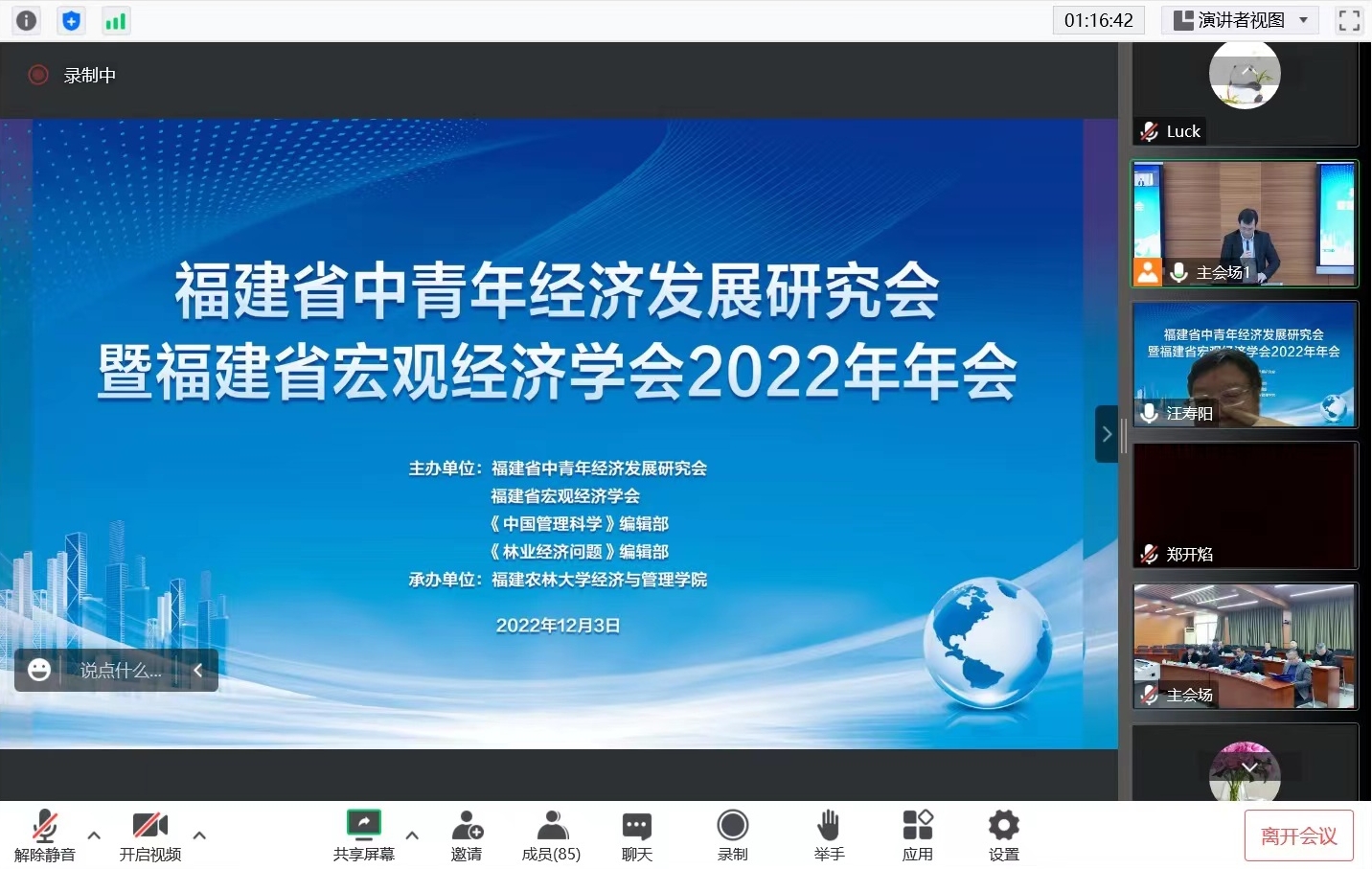This screenshot has height=869, width=1372.
Task: Start sharing with 共享屏幕
Action: pos(363,835)
